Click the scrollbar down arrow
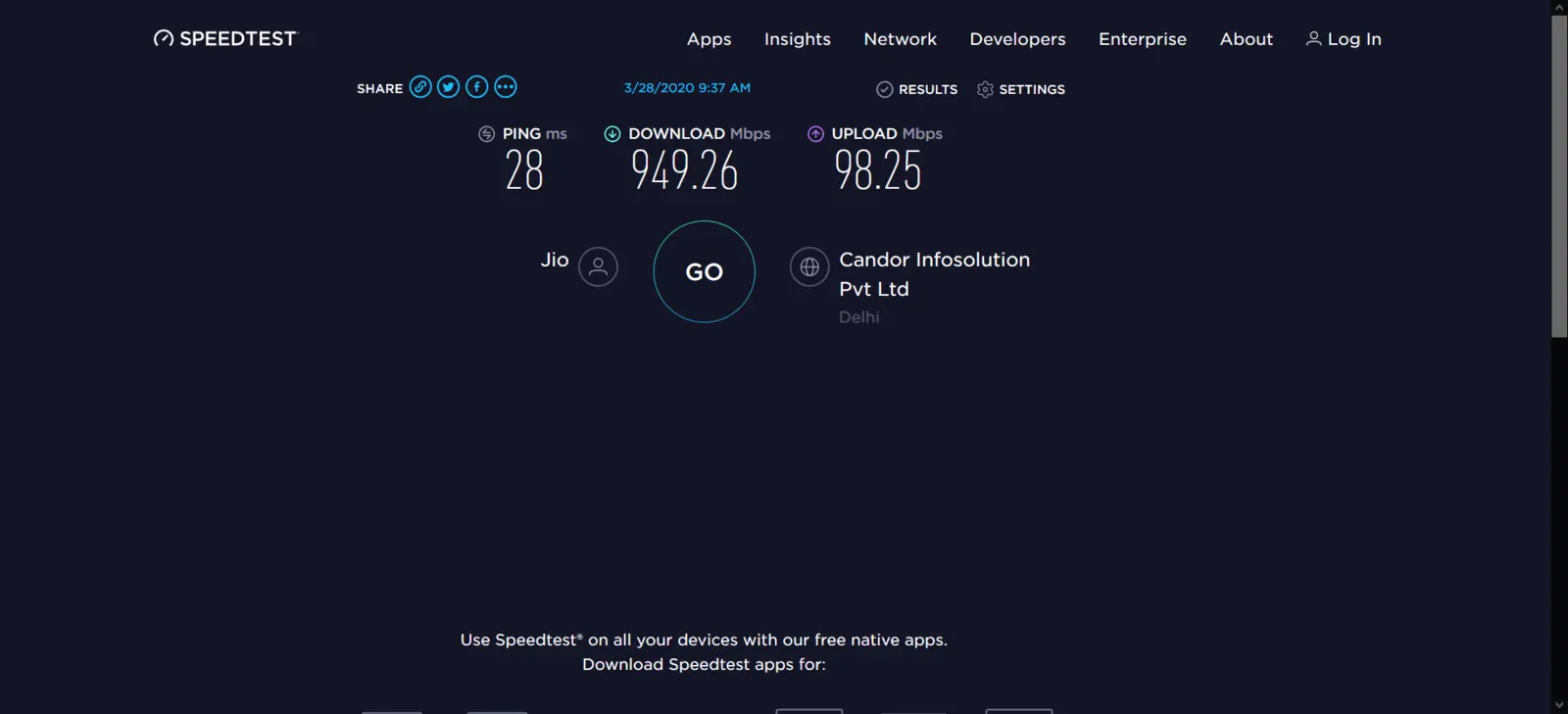Image resolution: width=1568 pixels, height=714 pixels. click(1559, 705)
